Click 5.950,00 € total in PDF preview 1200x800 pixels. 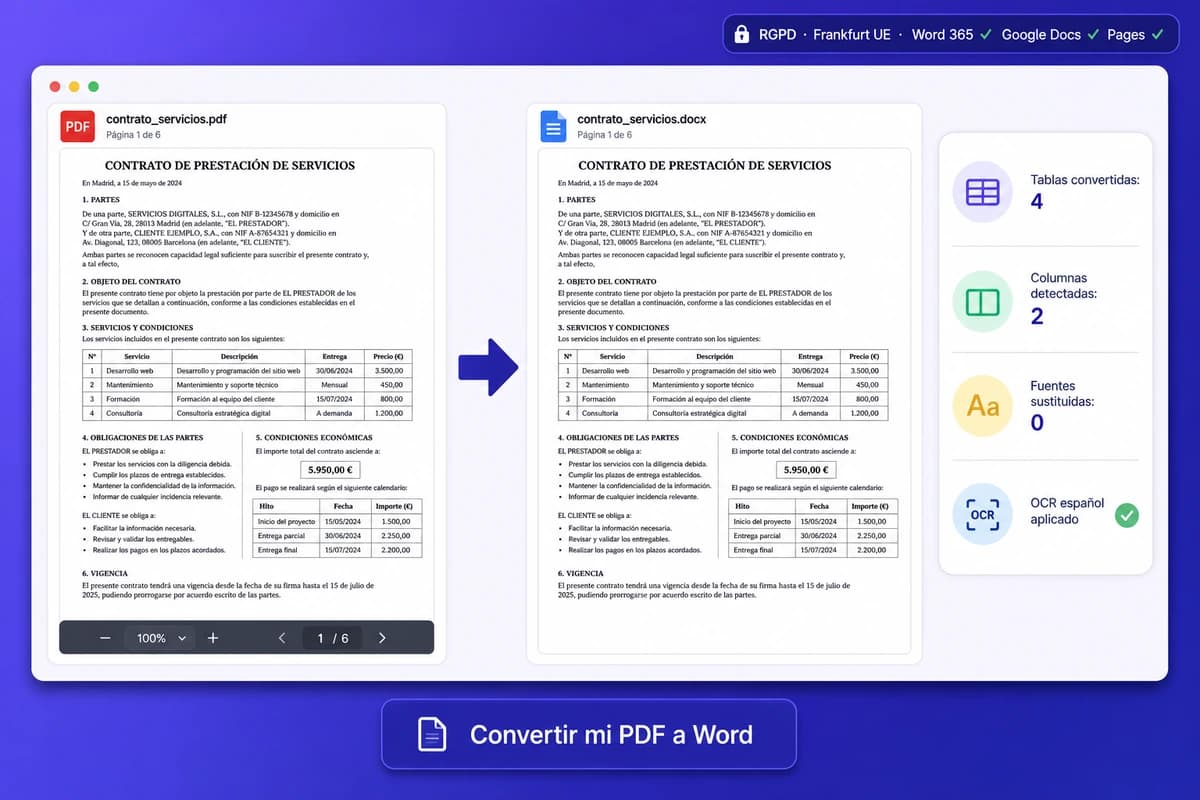tap(330, 469)
